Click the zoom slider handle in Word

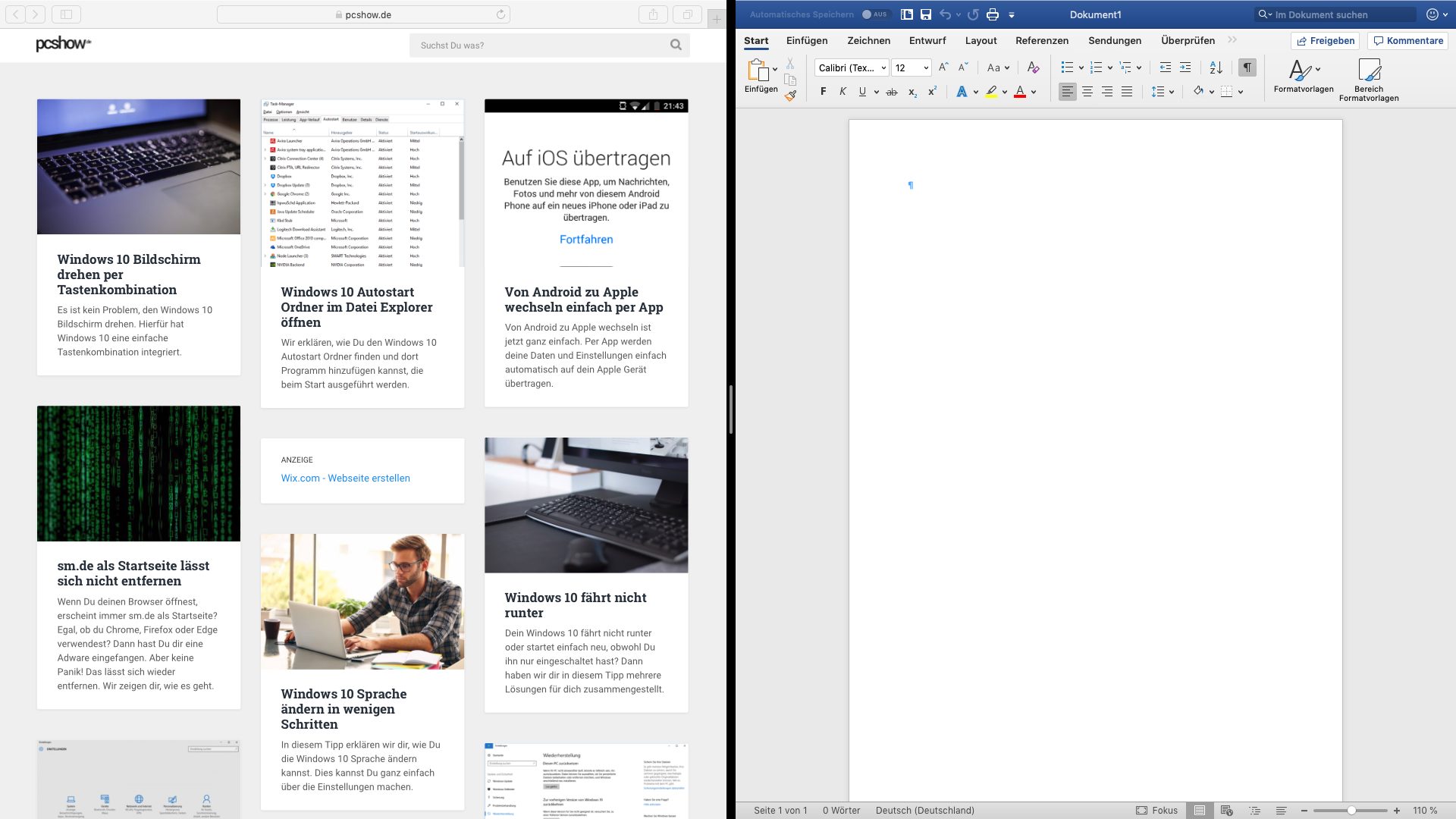1351,810
